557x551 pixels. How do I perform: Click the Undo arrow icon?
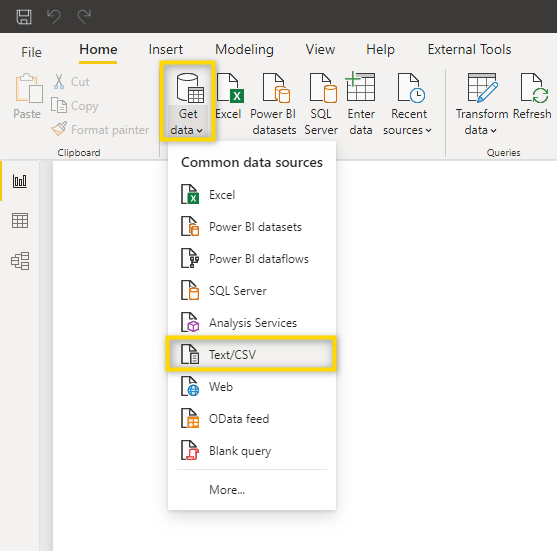(x=54, y=16)
